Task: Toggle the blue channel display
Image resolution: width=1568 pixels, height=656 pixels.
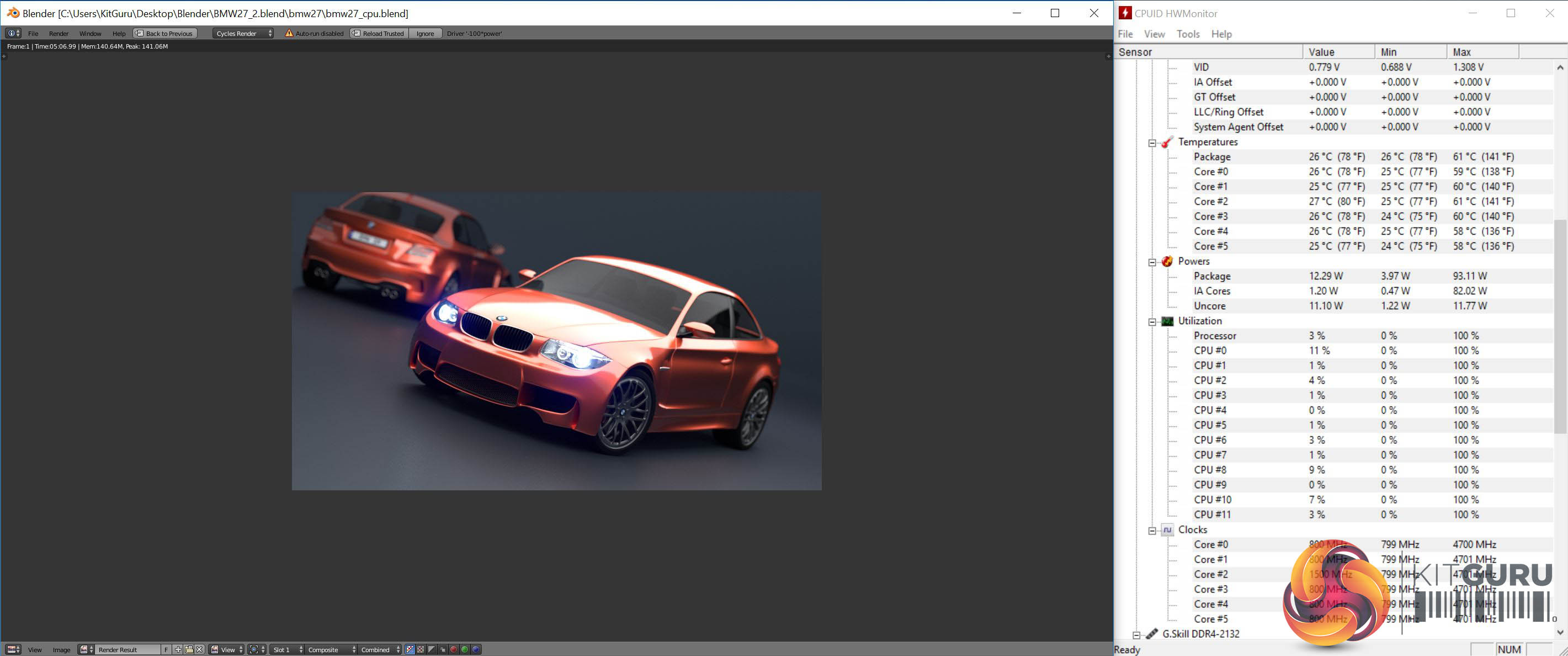Action: tap(476, 649)
